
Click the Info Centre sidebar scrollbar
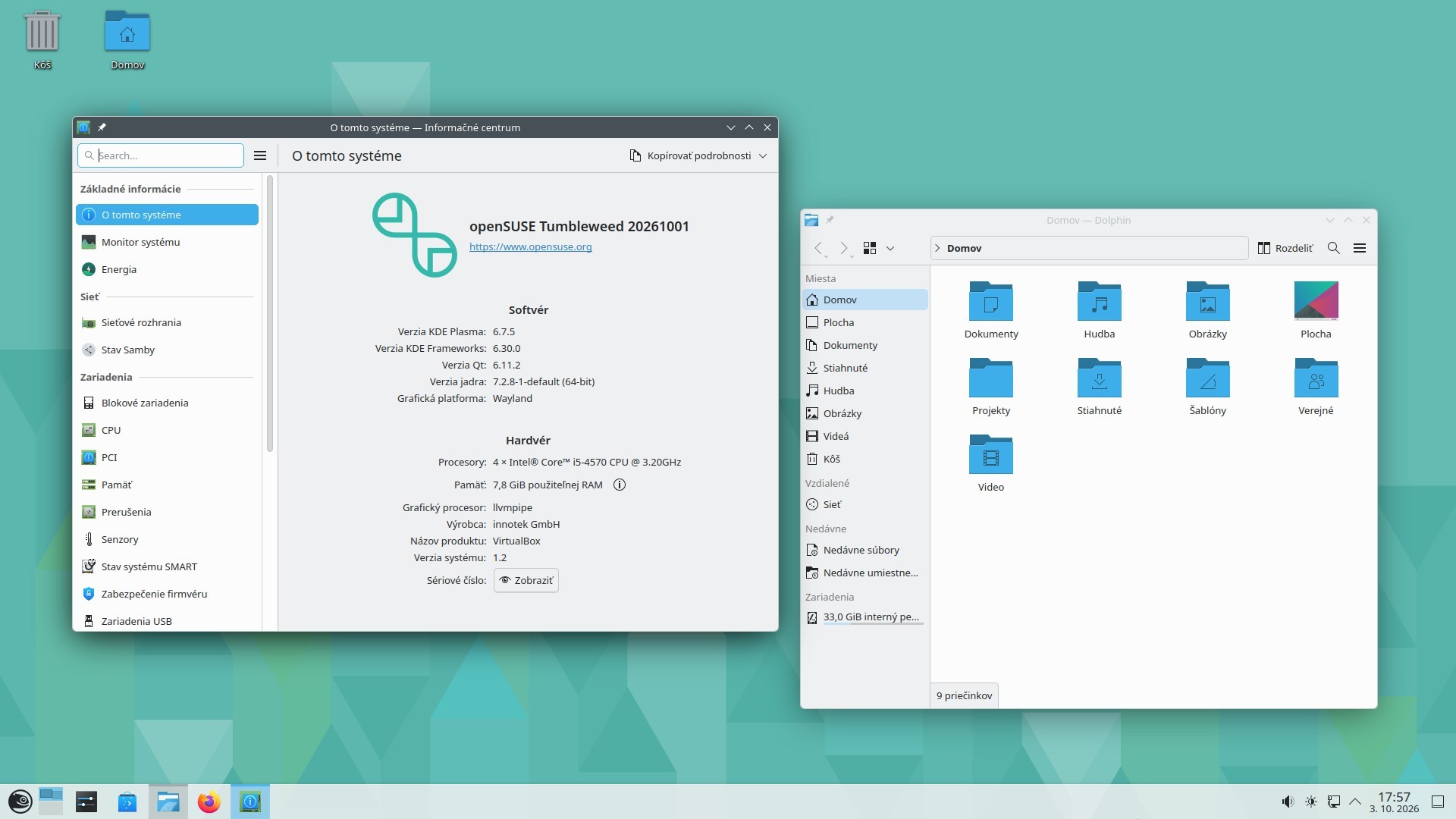[x=270, y=313]
